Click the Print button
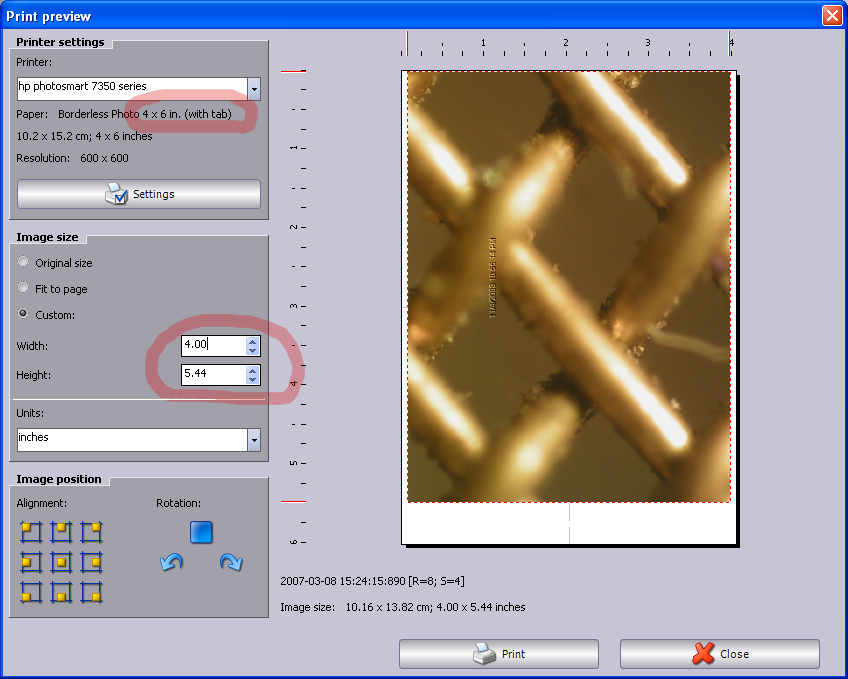 coord(499,654)
